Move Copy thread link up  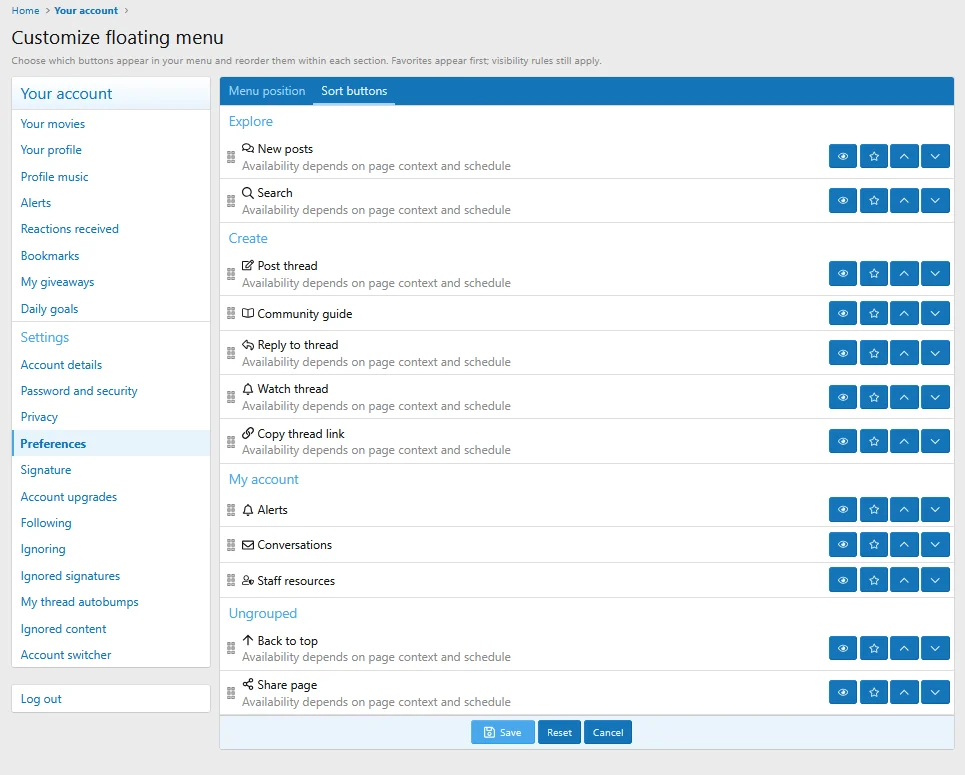[x=904, y=441]
